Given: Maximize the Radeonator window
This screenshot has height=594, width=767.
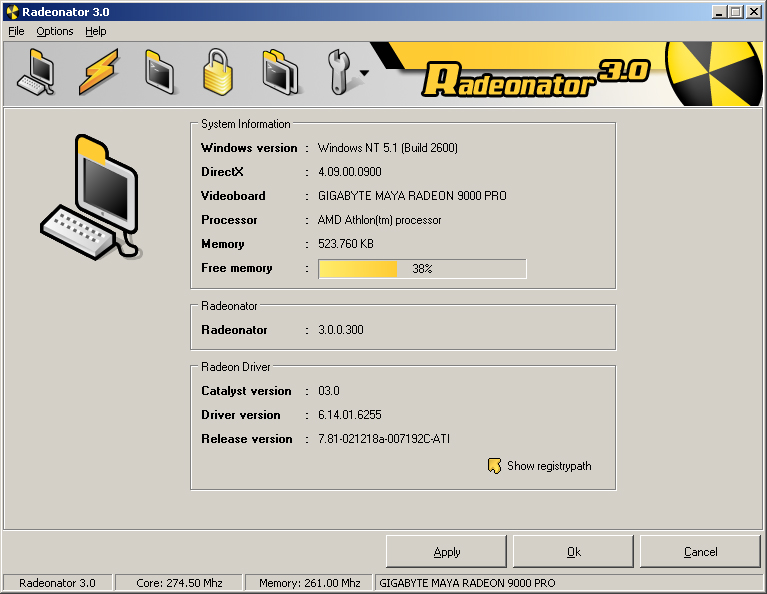Looking at the screenshot, I should click(735, 12).
